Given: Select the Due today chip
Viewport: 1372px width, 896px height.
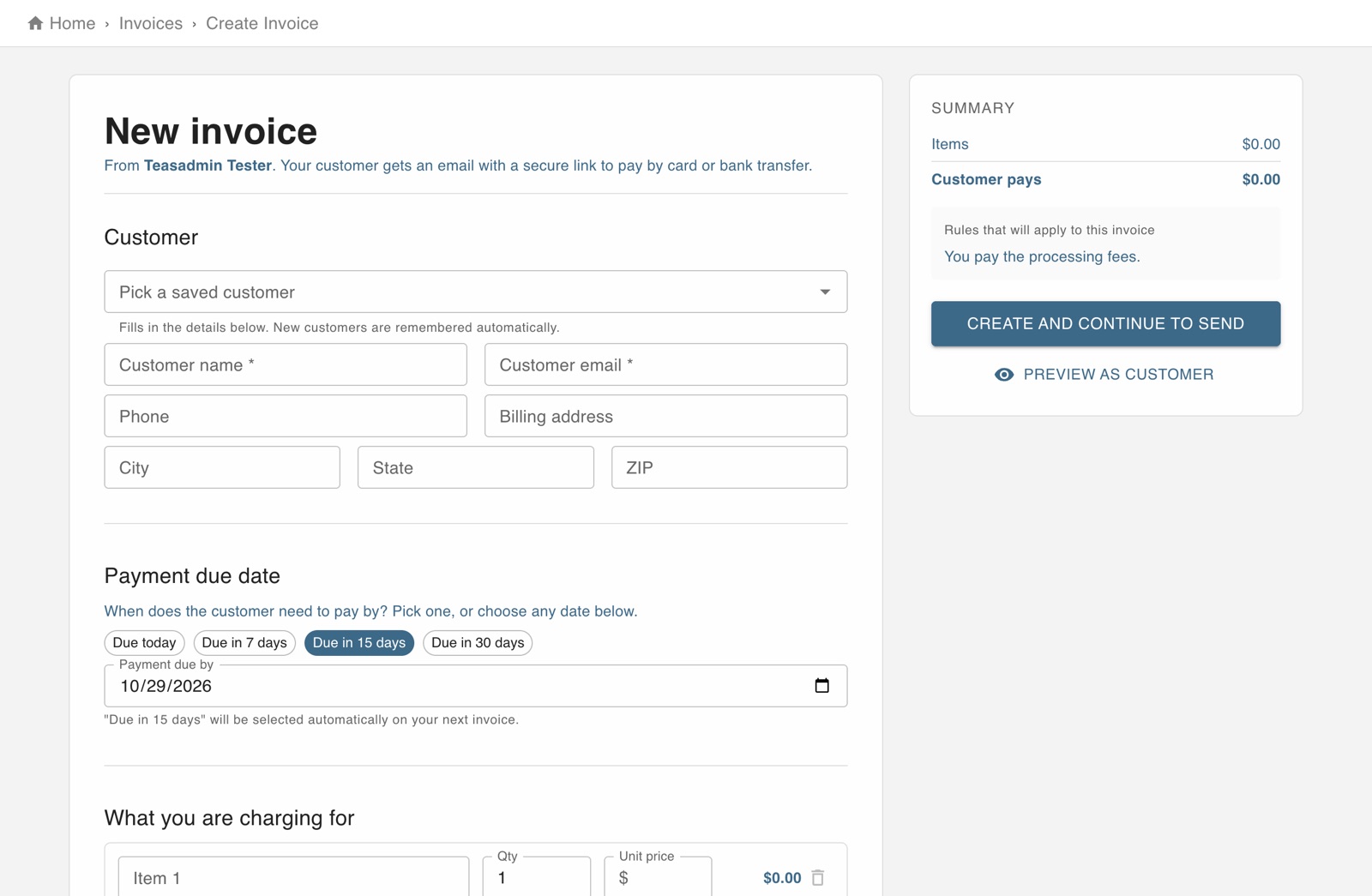Looking at the screenshot, I should (144, 643).
